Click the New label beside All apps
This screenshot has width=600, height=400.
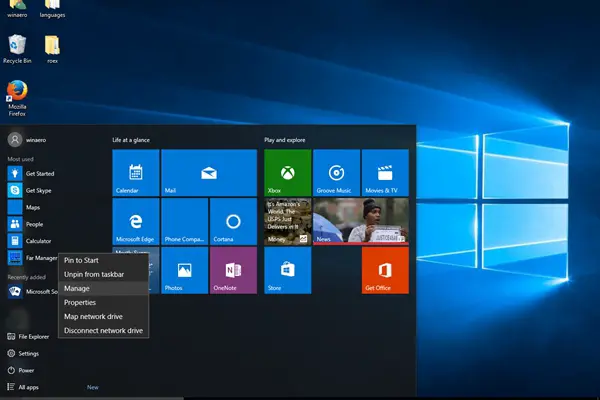93,387
